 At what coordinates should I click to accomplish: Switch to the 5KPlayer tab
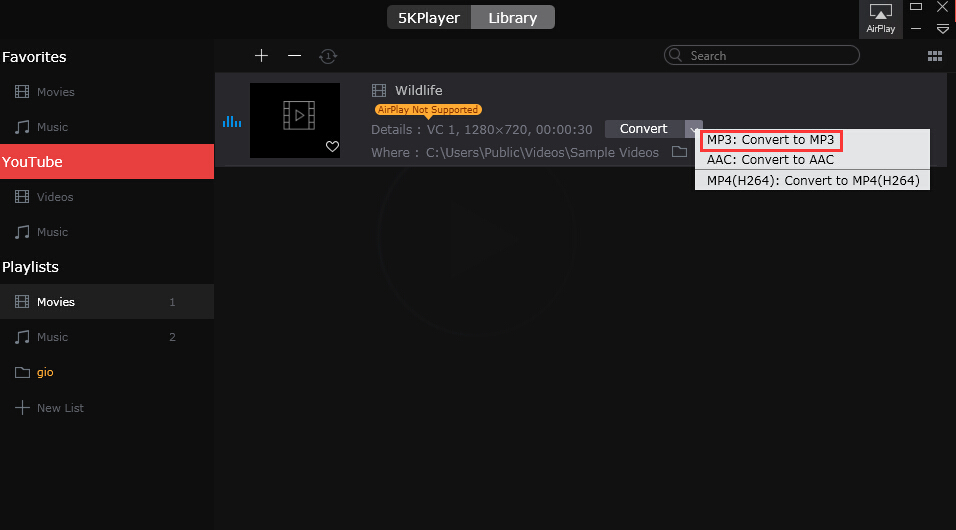[x=429, y=18]
